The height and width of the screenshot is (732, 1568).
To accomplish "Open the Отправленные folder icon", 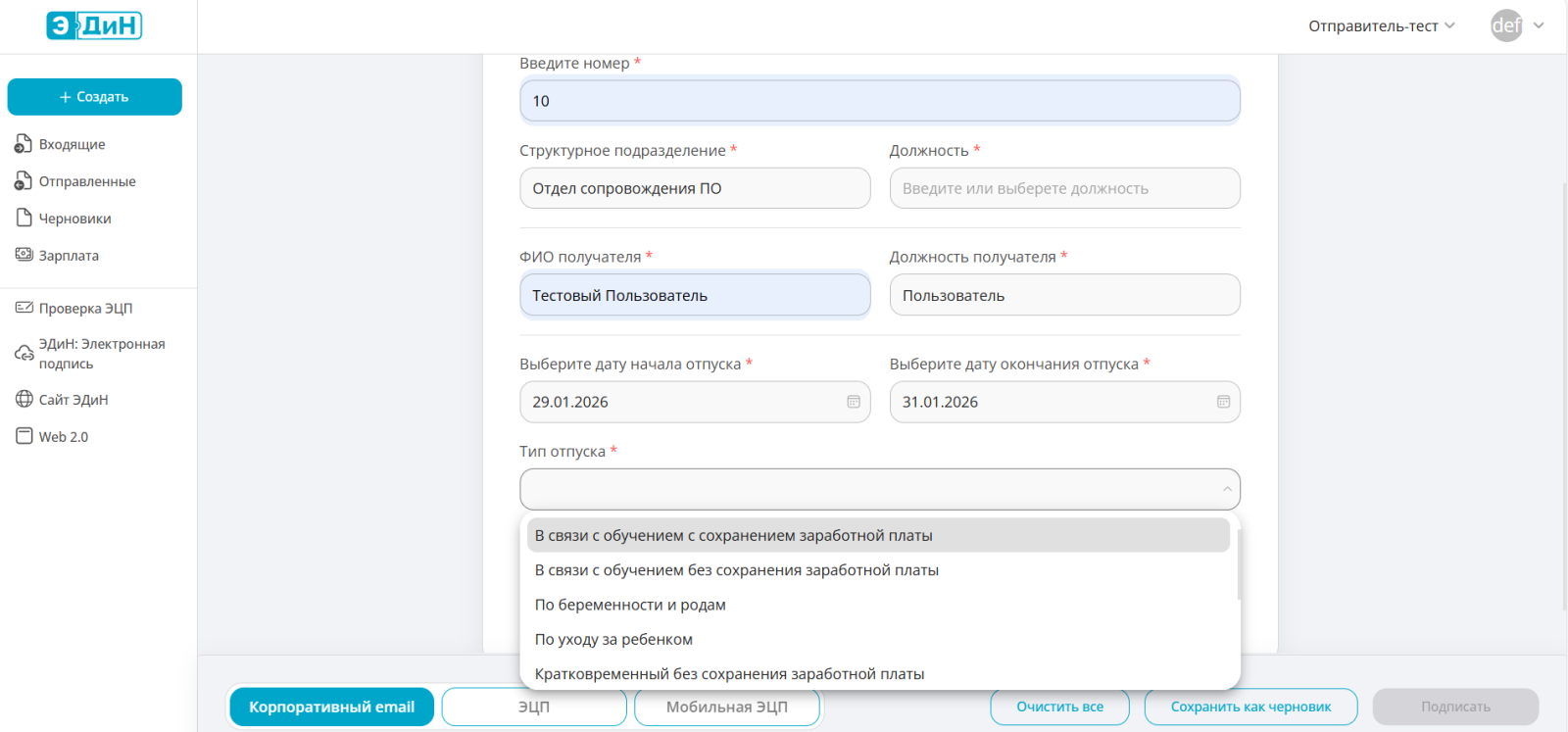I will pyautogui.click(x=24, y=181).
